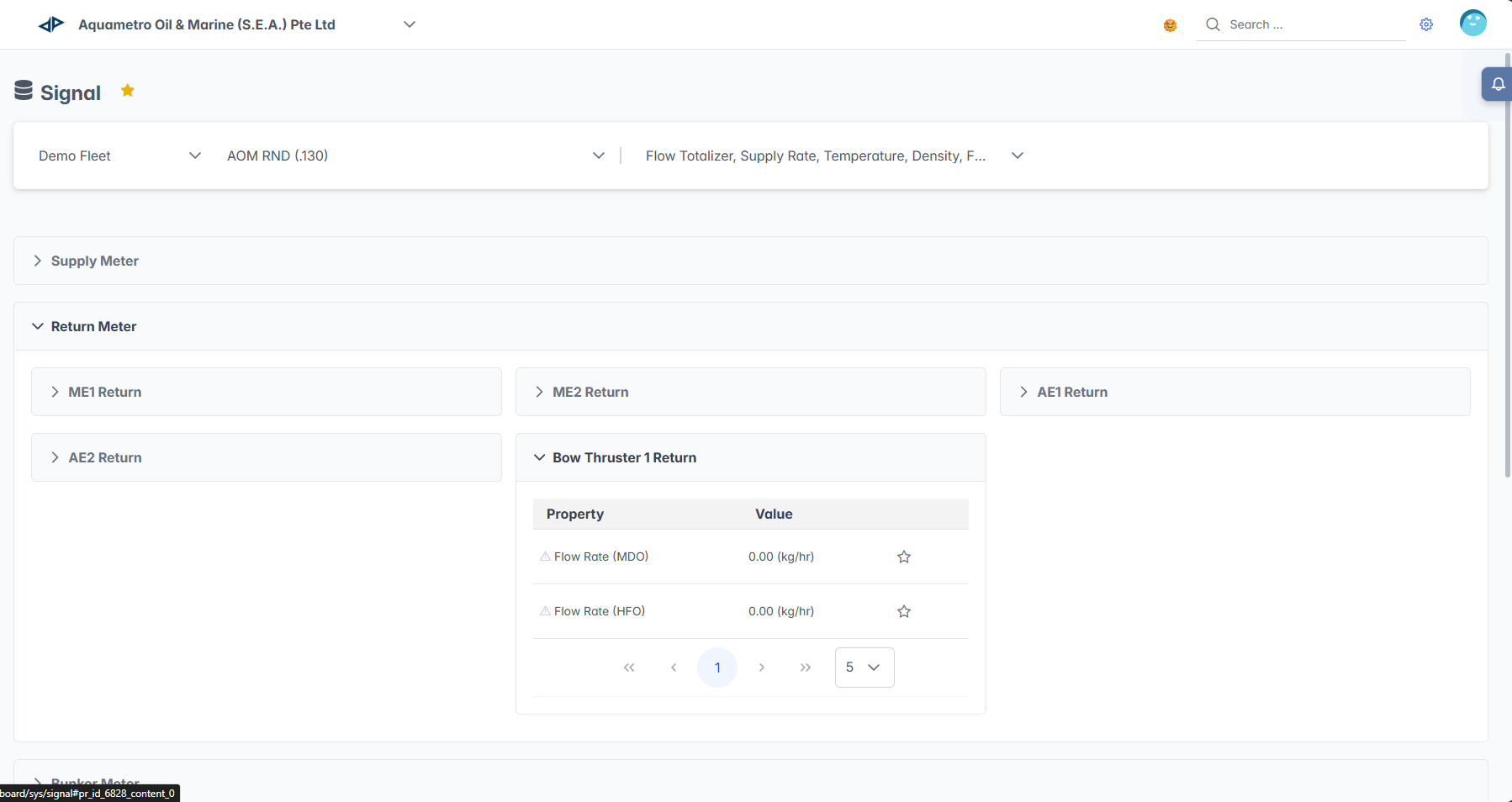Click the Aquametro company logo icon
The image size is (1512, 802).
51,24
